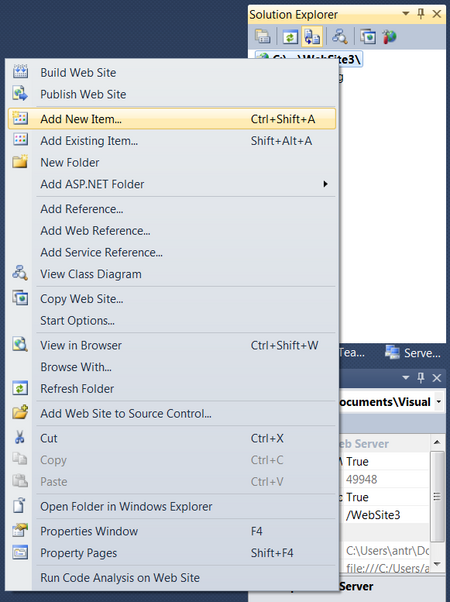Image resolution: width=450 pixels, height=602 pixels.
Task: Toggle auto-hide pin on Properties panel
Action: (421, 378)
